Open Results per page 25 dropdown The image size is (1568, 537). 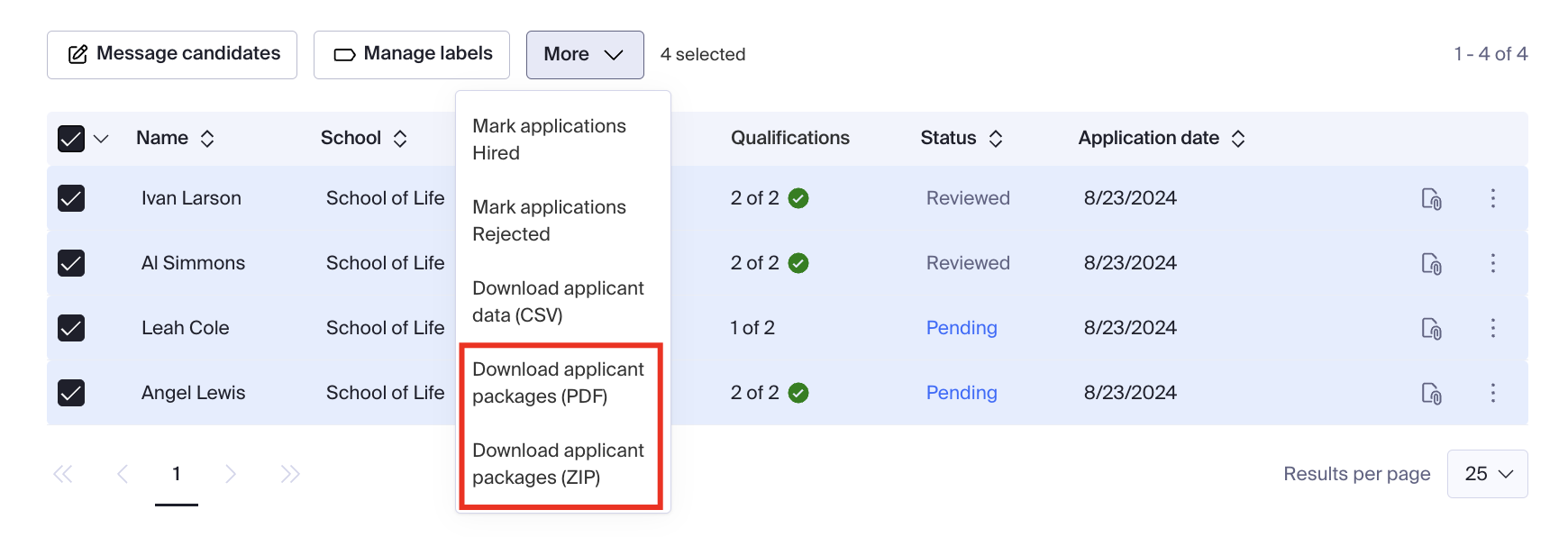pyautogui.click(x=1487, y=474)
